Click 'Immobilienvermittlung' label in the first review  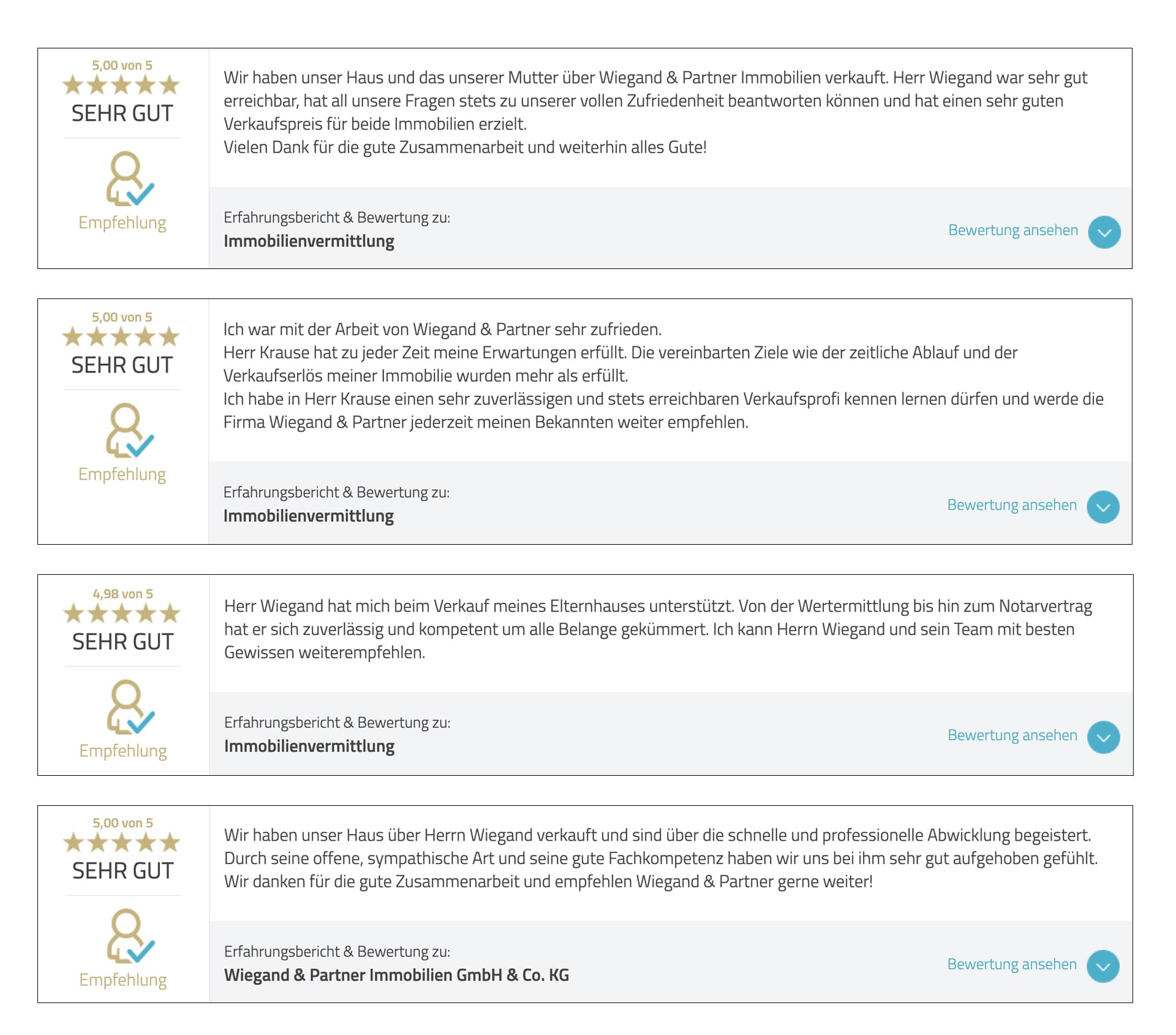tap(309, 241)
